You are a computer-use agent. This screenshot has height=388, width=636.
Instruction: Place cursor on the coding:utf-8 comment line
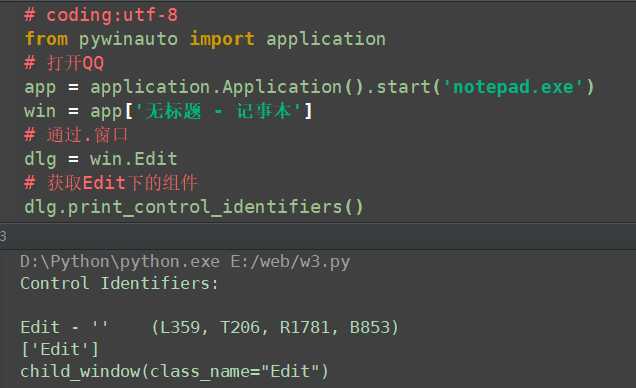coord(101,15)
